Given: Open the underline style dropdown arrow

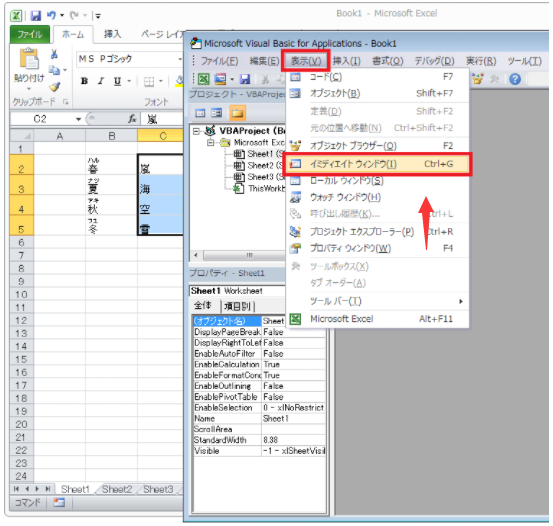Looking at the screenshot, I should tap(129, 81).
